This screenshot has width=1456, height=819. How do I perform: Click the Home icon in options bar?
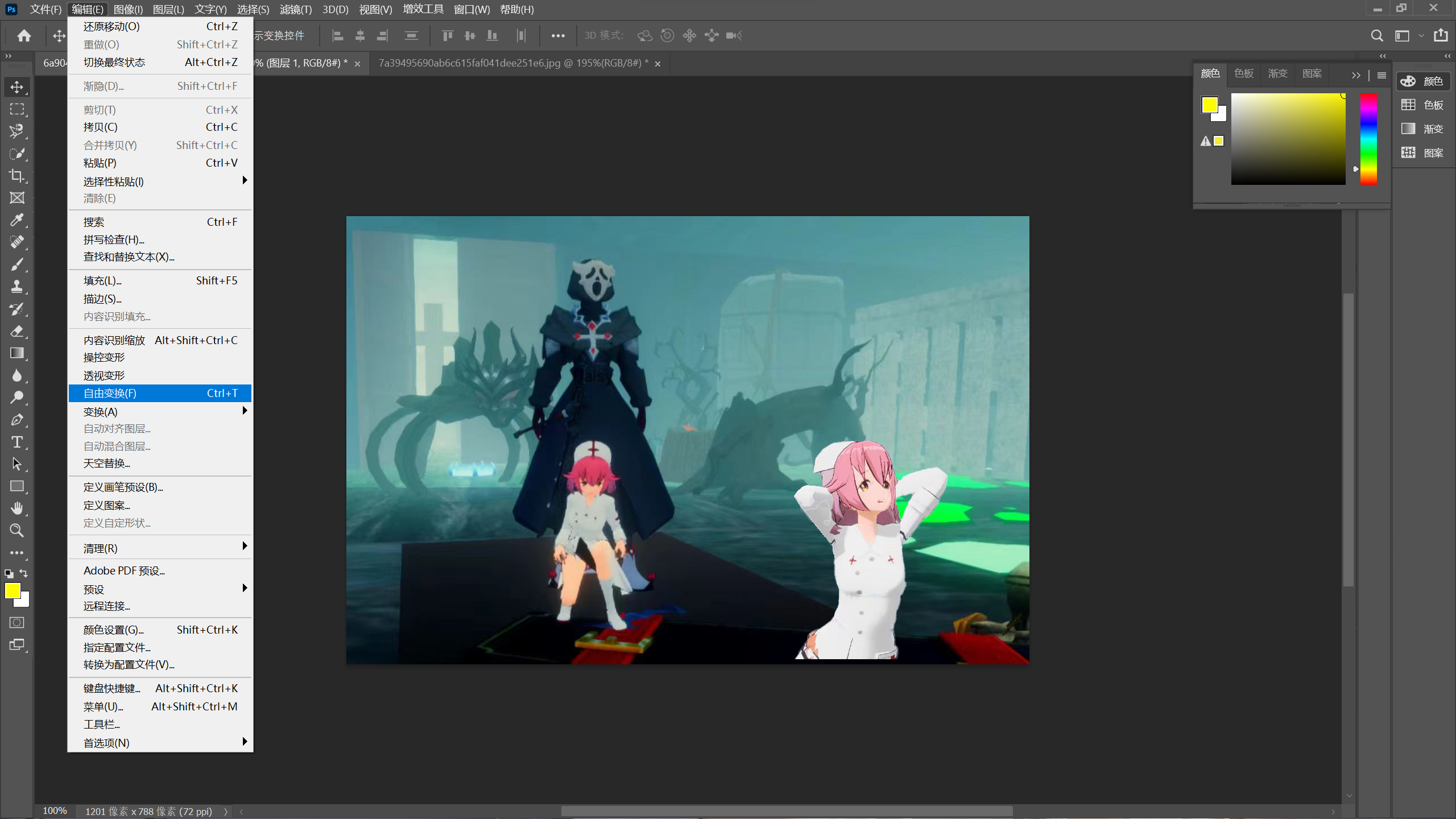tap(24, 36)
